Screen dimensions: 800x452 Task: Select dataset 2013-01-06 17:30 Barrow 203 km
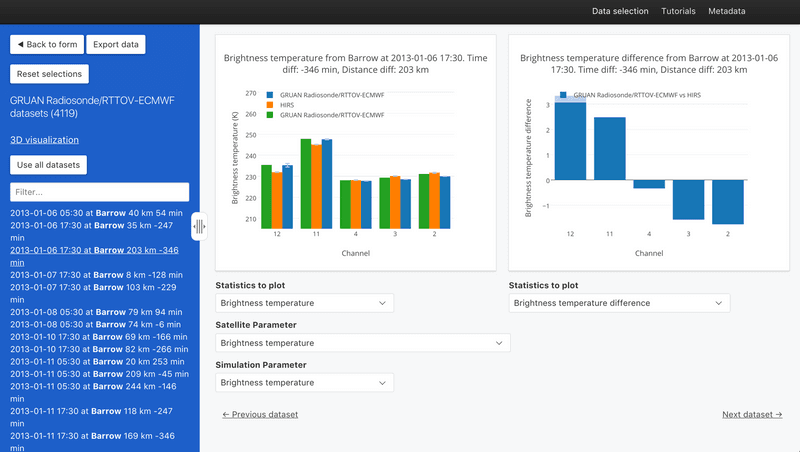click(x=94, y=256)
